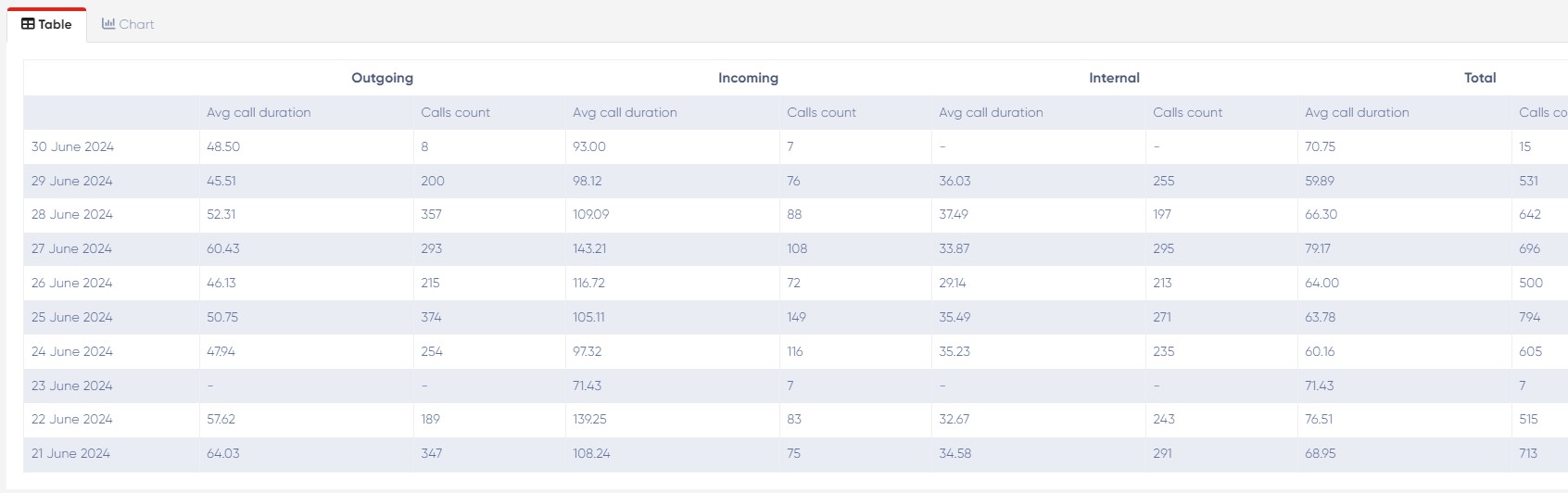
Task: Select the 27 June 2024 row date
Action: [x=71, y=248]
